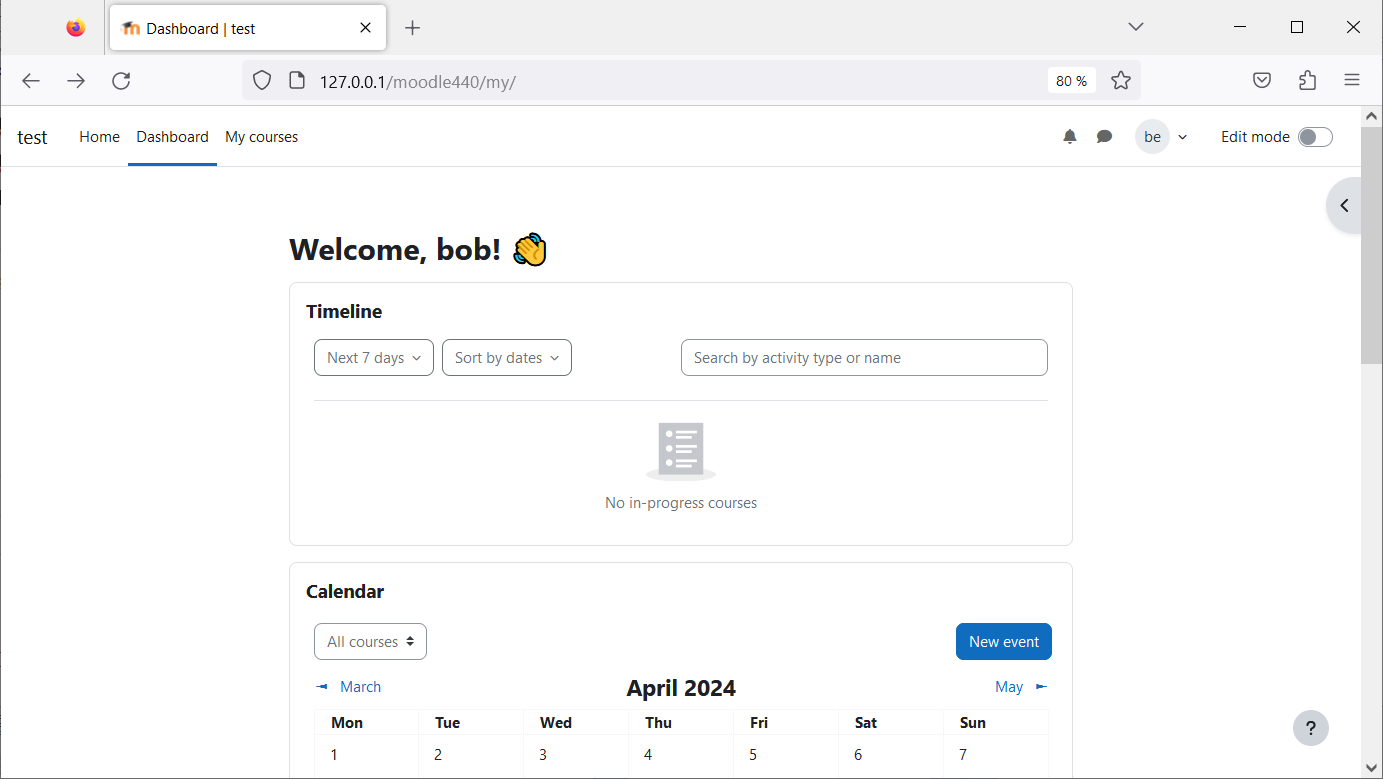The width and height of the screenshot is (1383, 779).
Task: Click the test site name link
Action: tap(32, 137)
